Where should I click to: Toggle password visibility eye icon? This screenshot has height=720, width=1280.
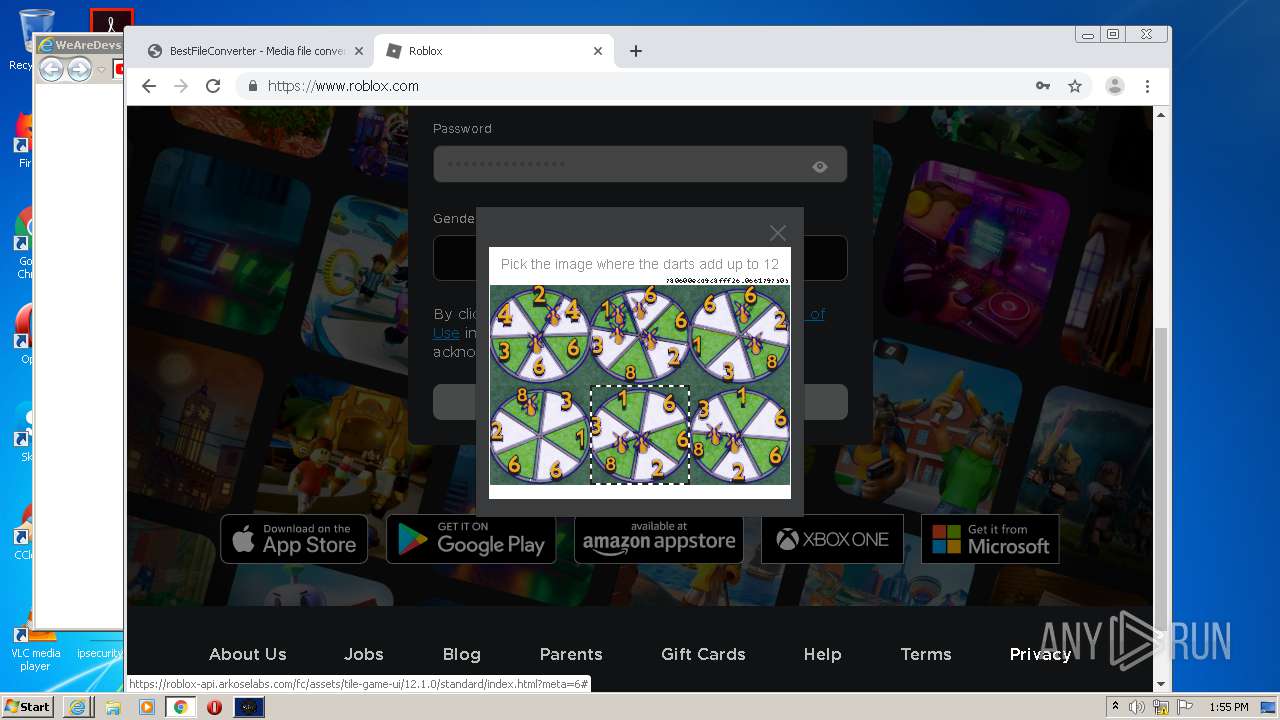820,166
